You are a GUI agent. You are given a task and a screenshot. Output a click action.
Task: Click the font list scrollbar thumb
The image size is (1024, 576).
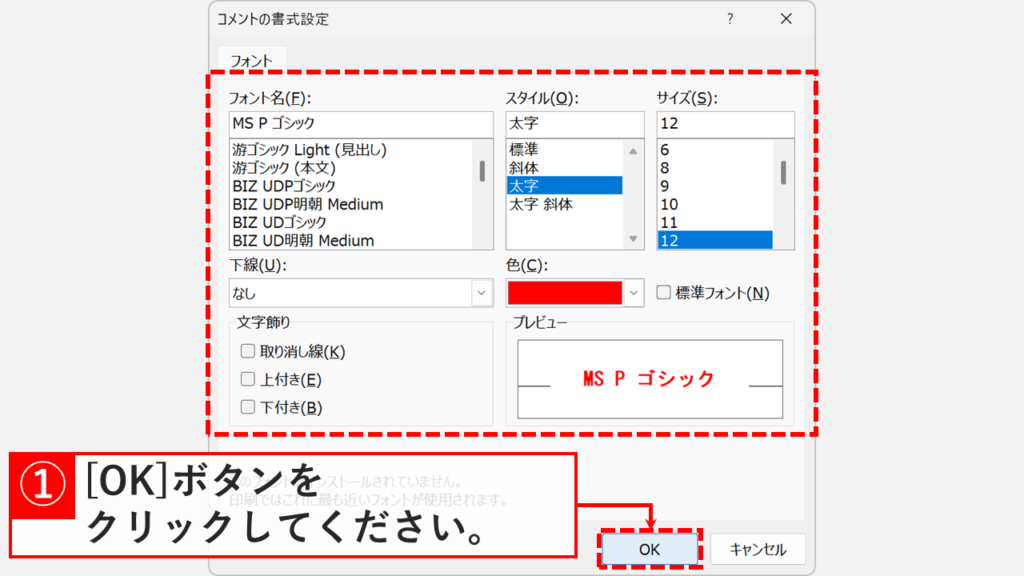[x=483, y=171]
